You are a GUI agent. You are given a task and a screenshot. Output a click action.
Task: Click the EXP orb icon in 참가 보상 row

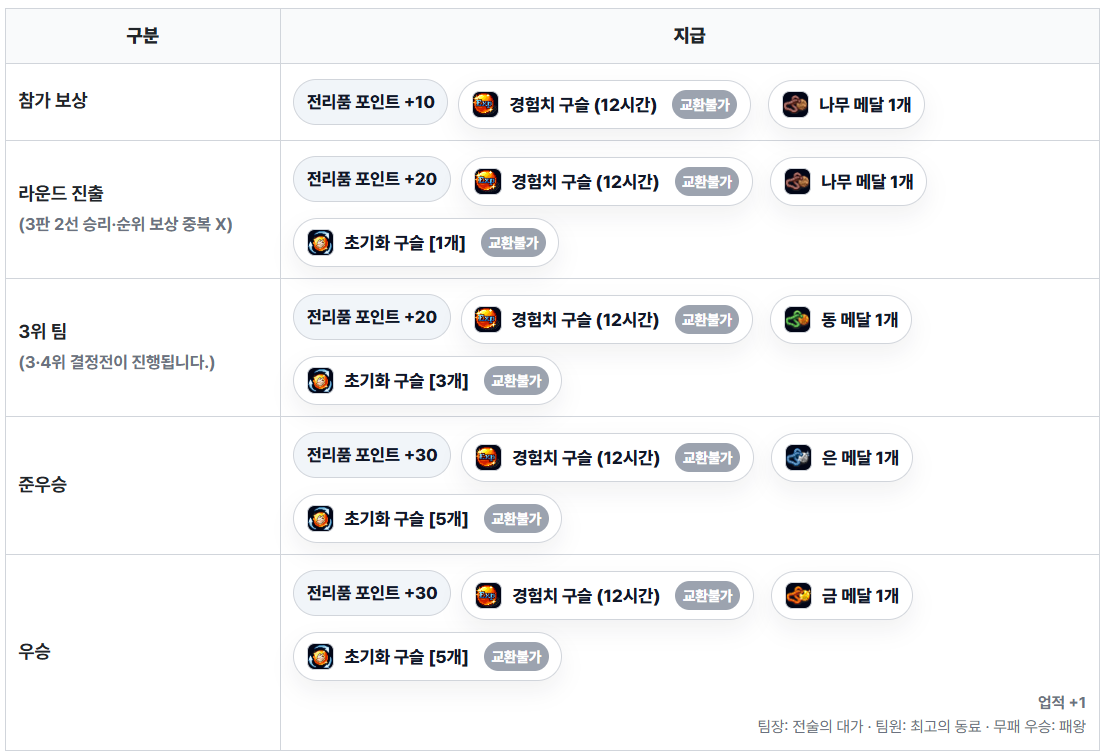click(x=486, y=105)
